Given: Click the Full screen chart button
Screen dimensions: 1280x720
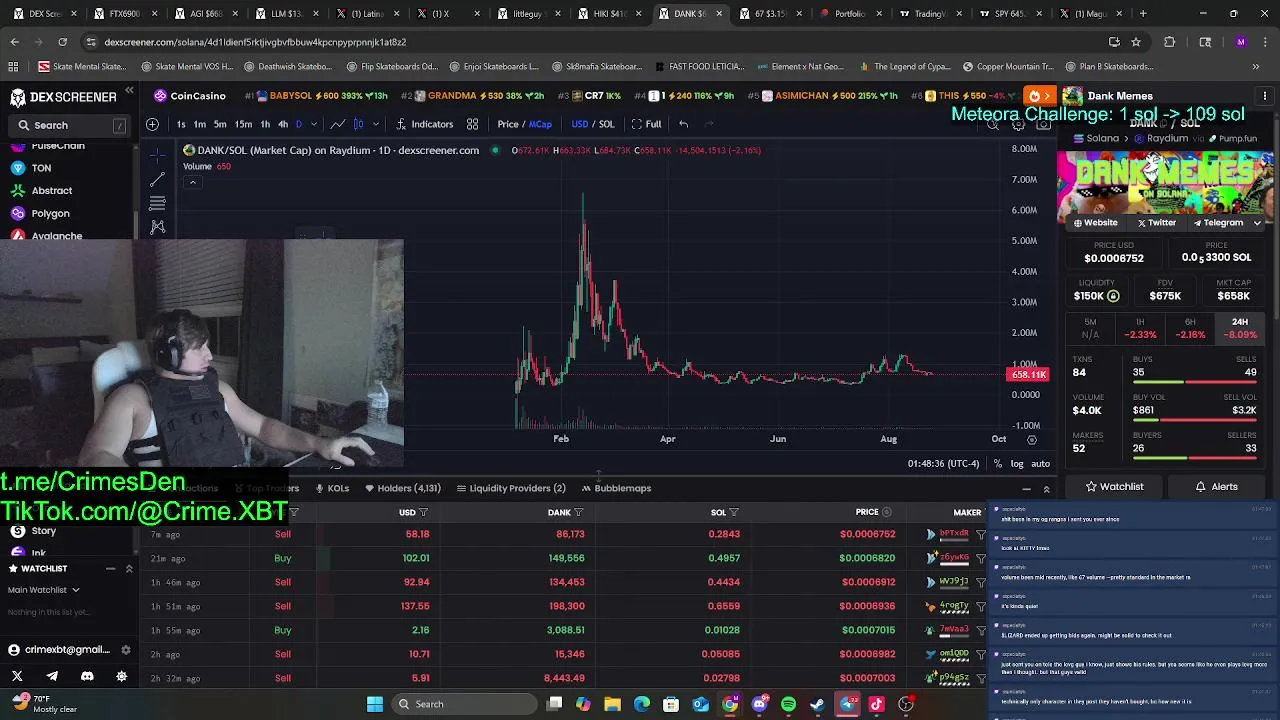Looking at the screenshot, I should tap(646, 124).
